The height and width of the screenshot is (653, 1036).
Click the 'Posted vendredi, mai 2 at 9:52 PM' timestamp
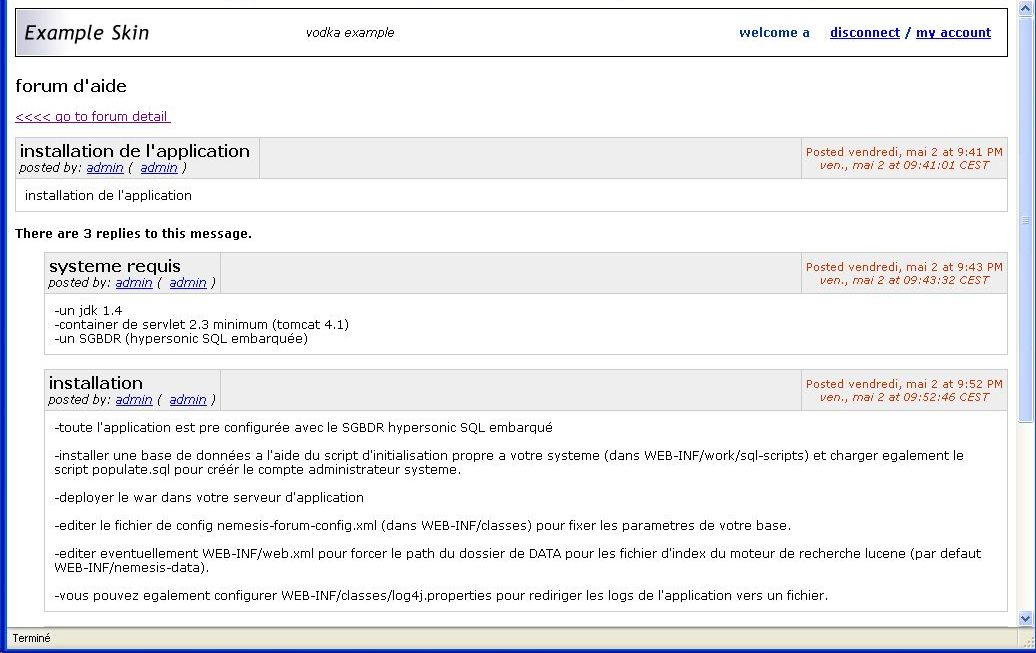[x=904, y=384]
